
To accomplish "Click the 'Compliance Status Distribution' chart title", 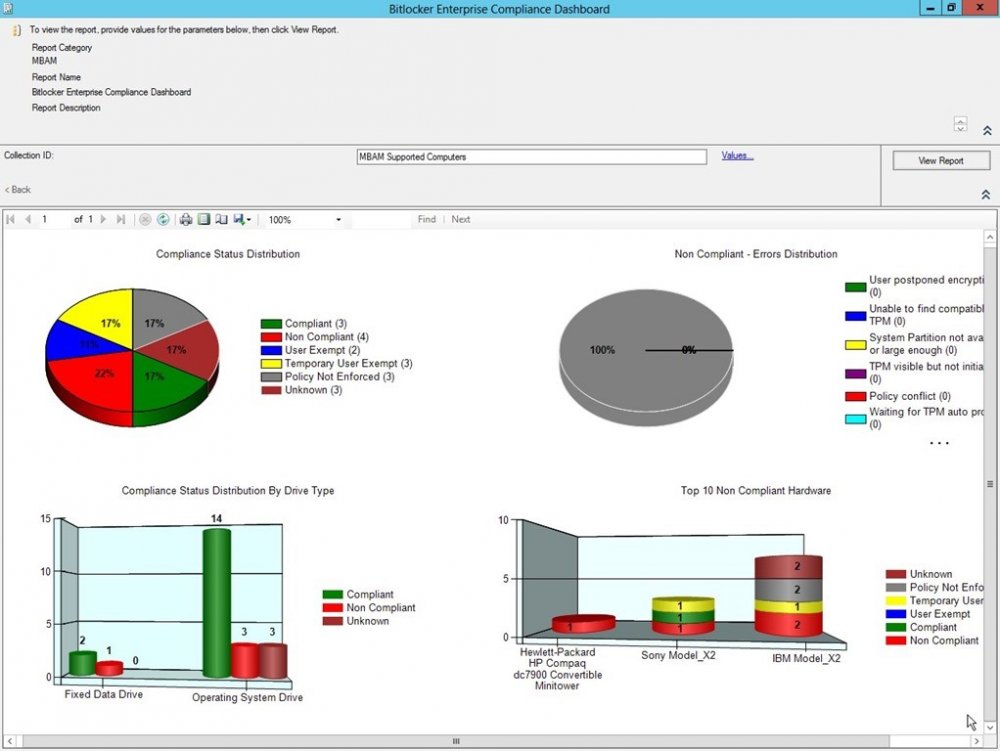I will [228, 254].
